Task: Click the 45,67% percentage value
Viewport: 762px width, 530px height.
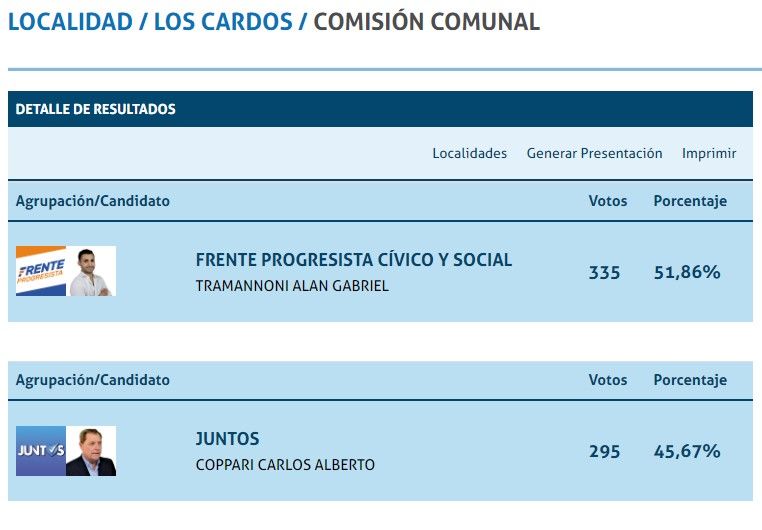Action: point(687,452)
